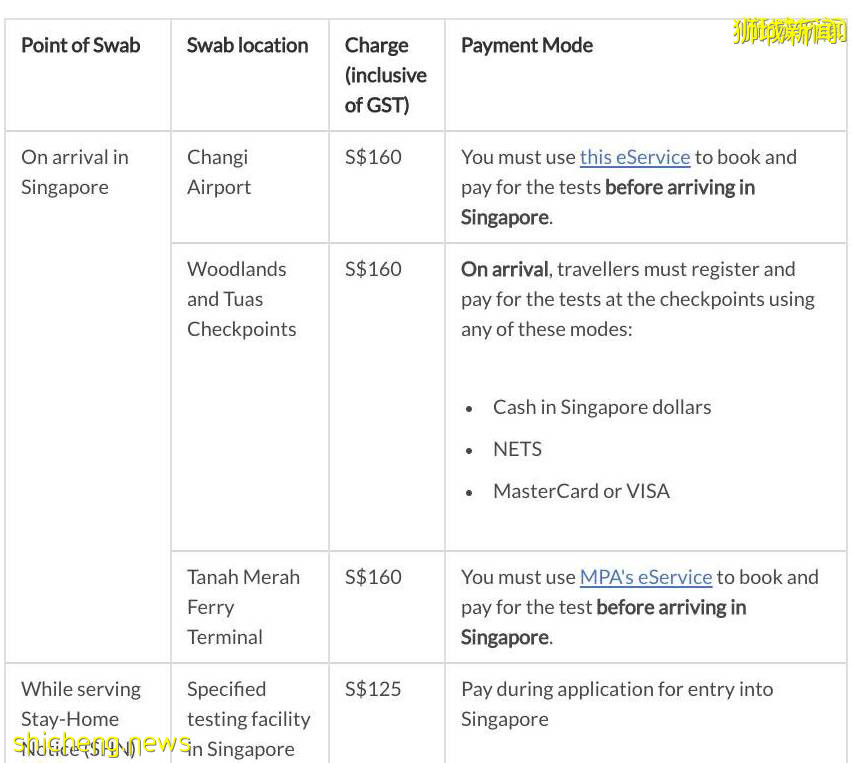Viewport: 852px width, 763px height.
Task: Click the S$160 charge for Changi Airport
Action: [373, 157]
